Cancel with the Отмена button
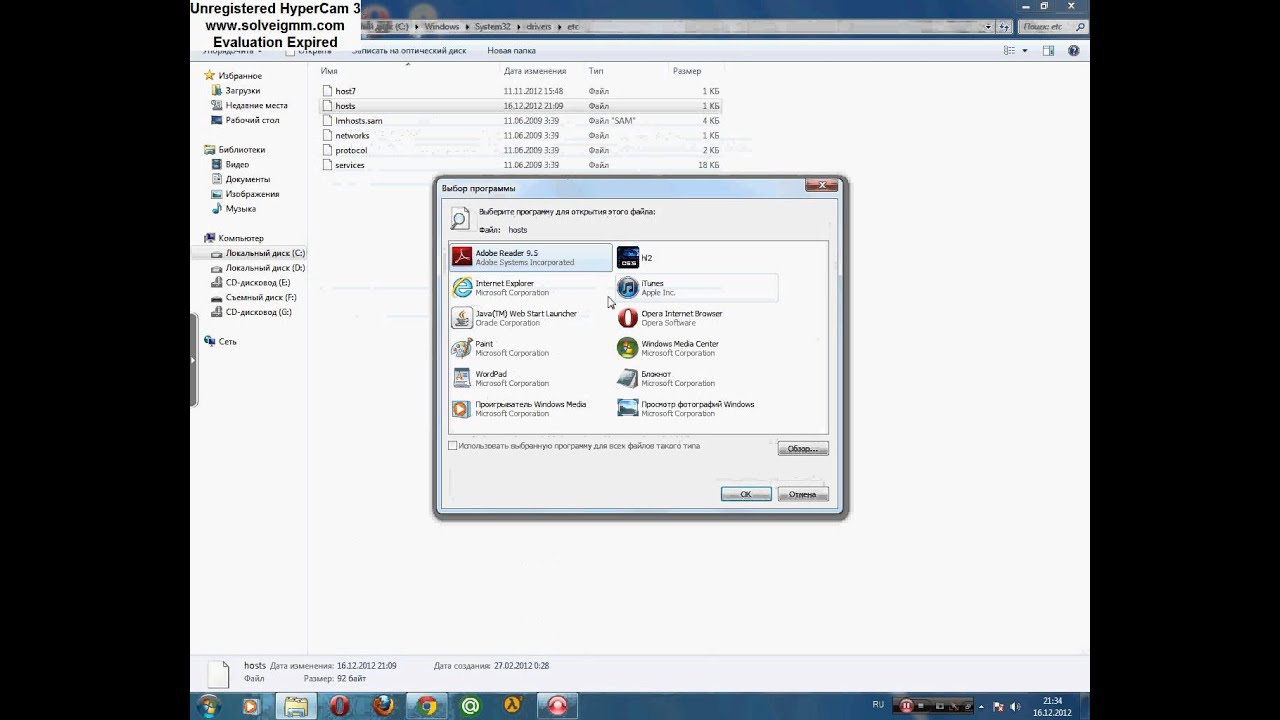 tap(803, 494)
